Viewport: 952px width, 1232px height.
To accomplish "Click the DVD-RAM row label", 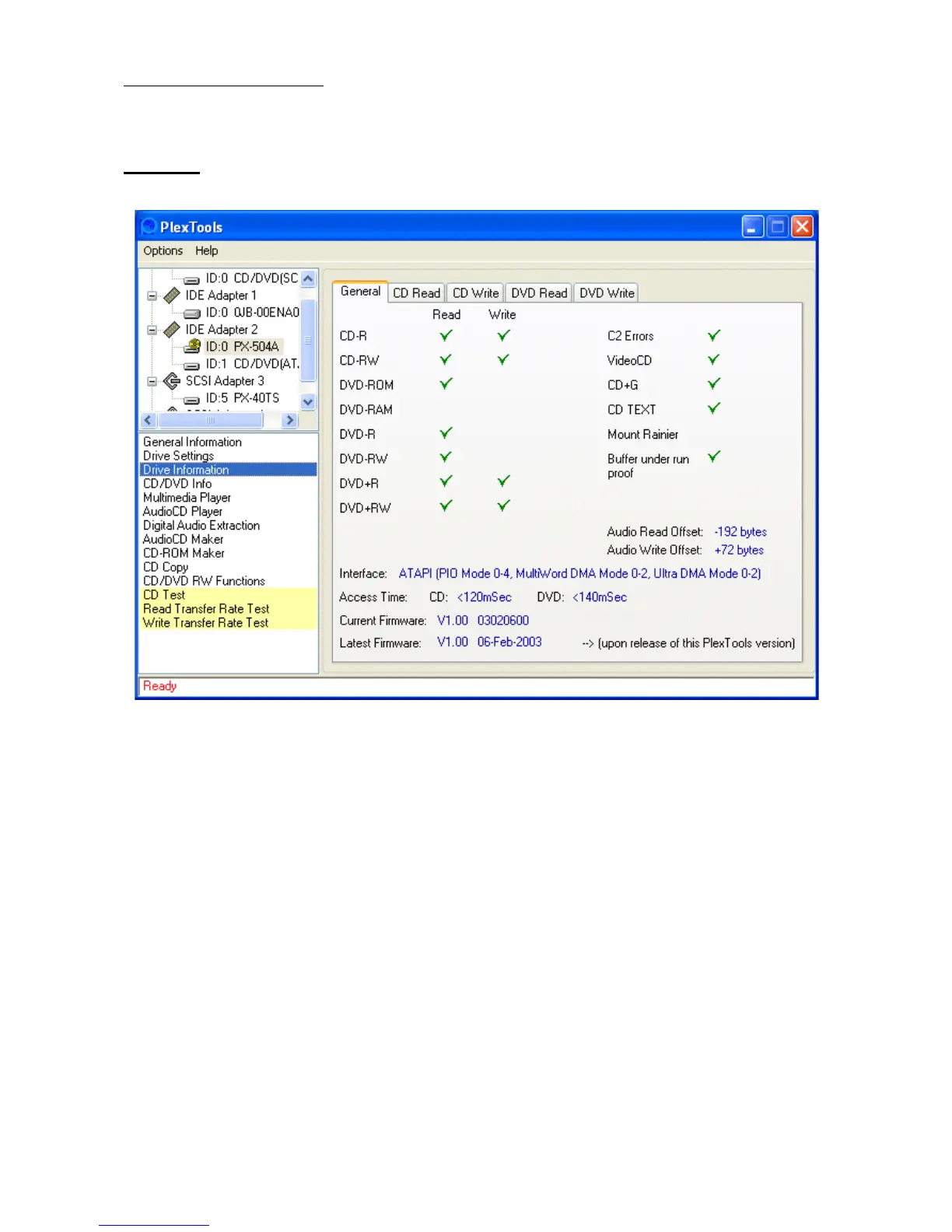I will [366, 410].
